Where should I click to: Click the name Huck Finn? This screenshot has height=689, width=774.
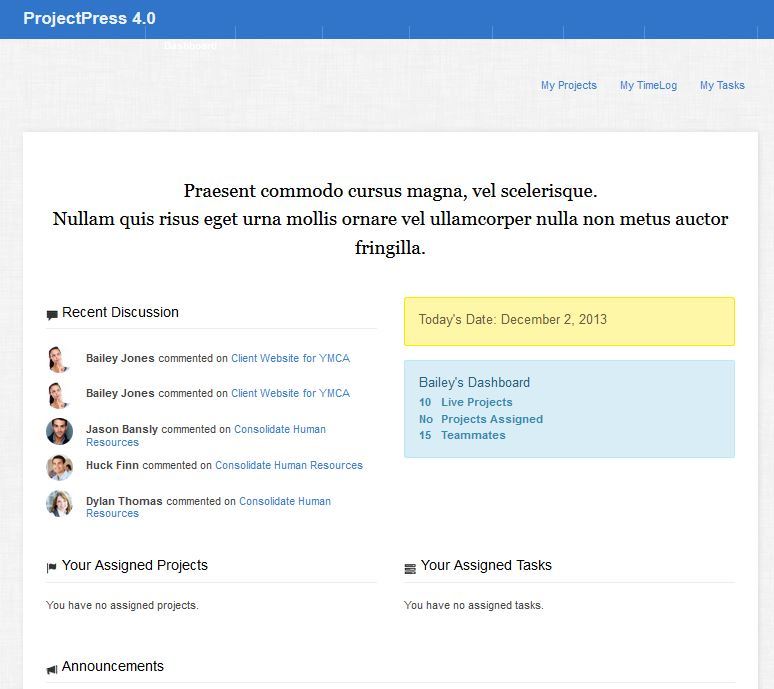[112, 465]
